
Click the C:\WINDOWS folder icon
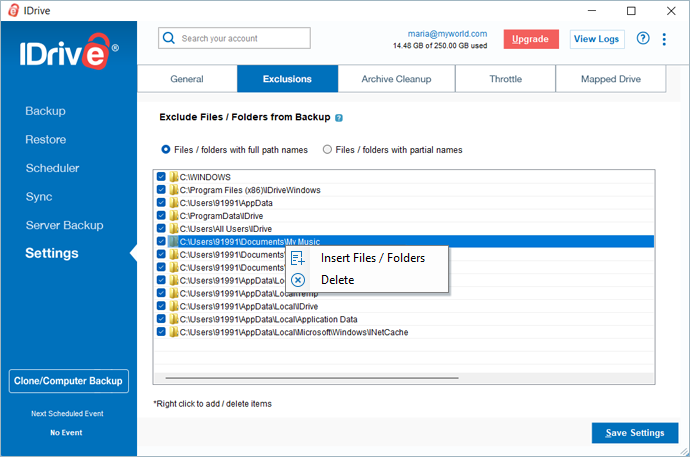[x=174, y=177]
